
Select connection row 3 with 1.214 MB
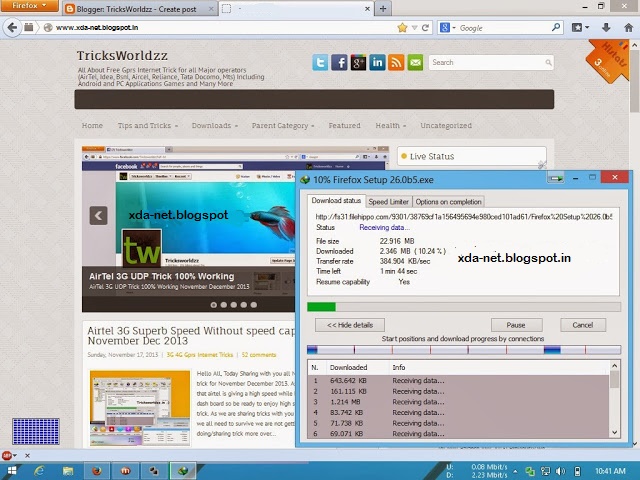(458, 402)
